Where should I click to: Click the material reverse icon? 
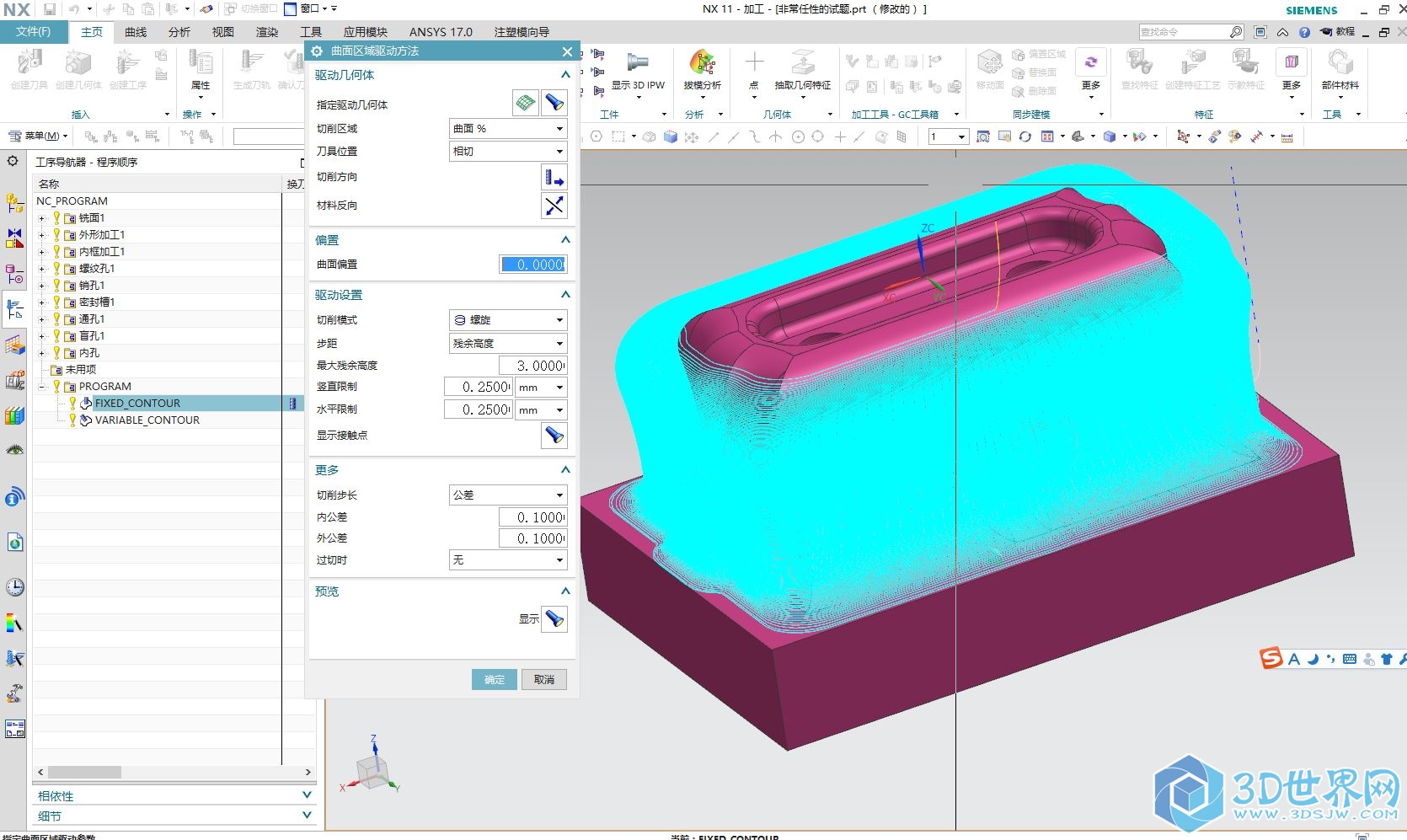[554, 206]
